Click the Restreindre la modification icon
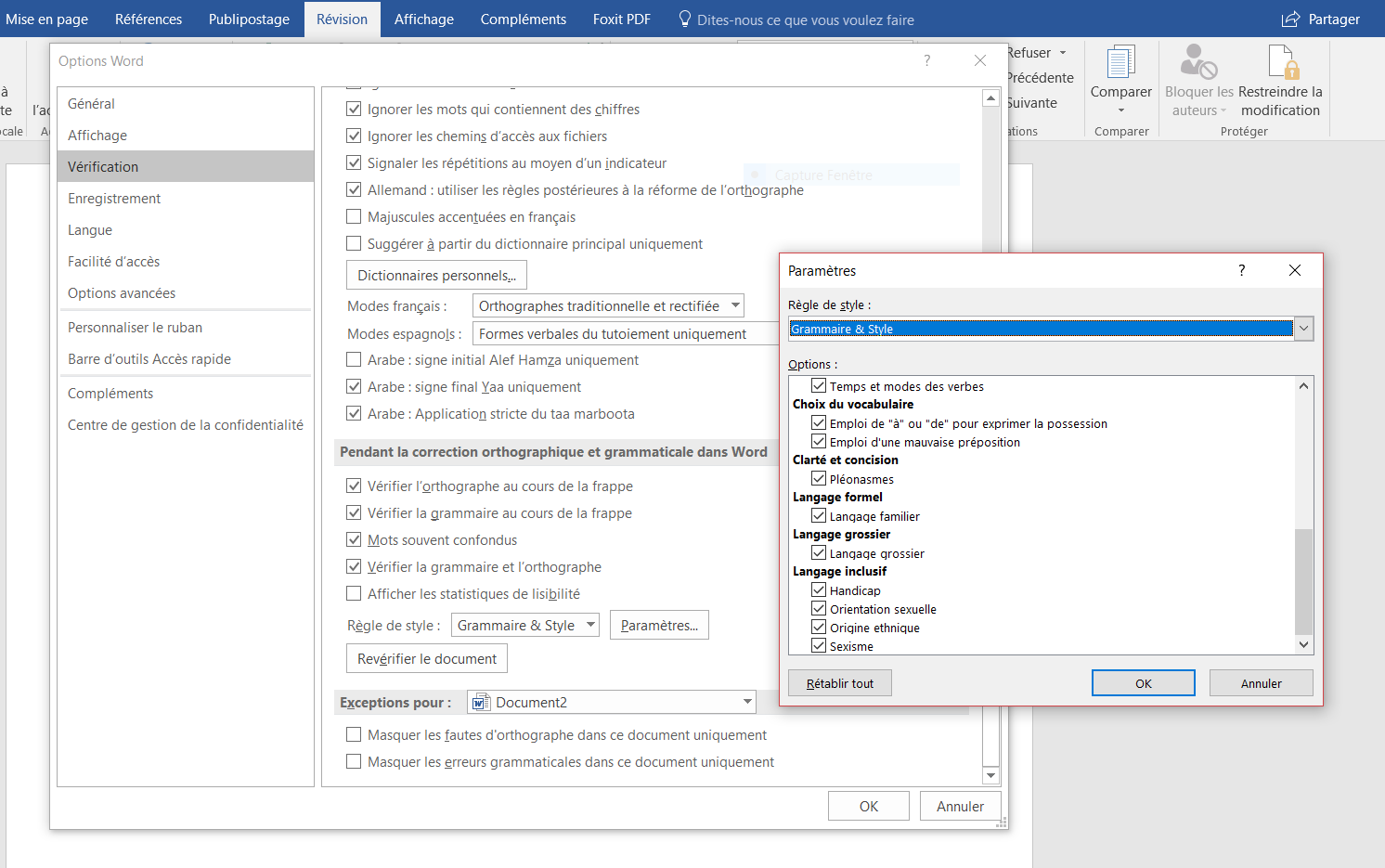This screenshot has width=1385, height=868. click(x=1282, y=62)
